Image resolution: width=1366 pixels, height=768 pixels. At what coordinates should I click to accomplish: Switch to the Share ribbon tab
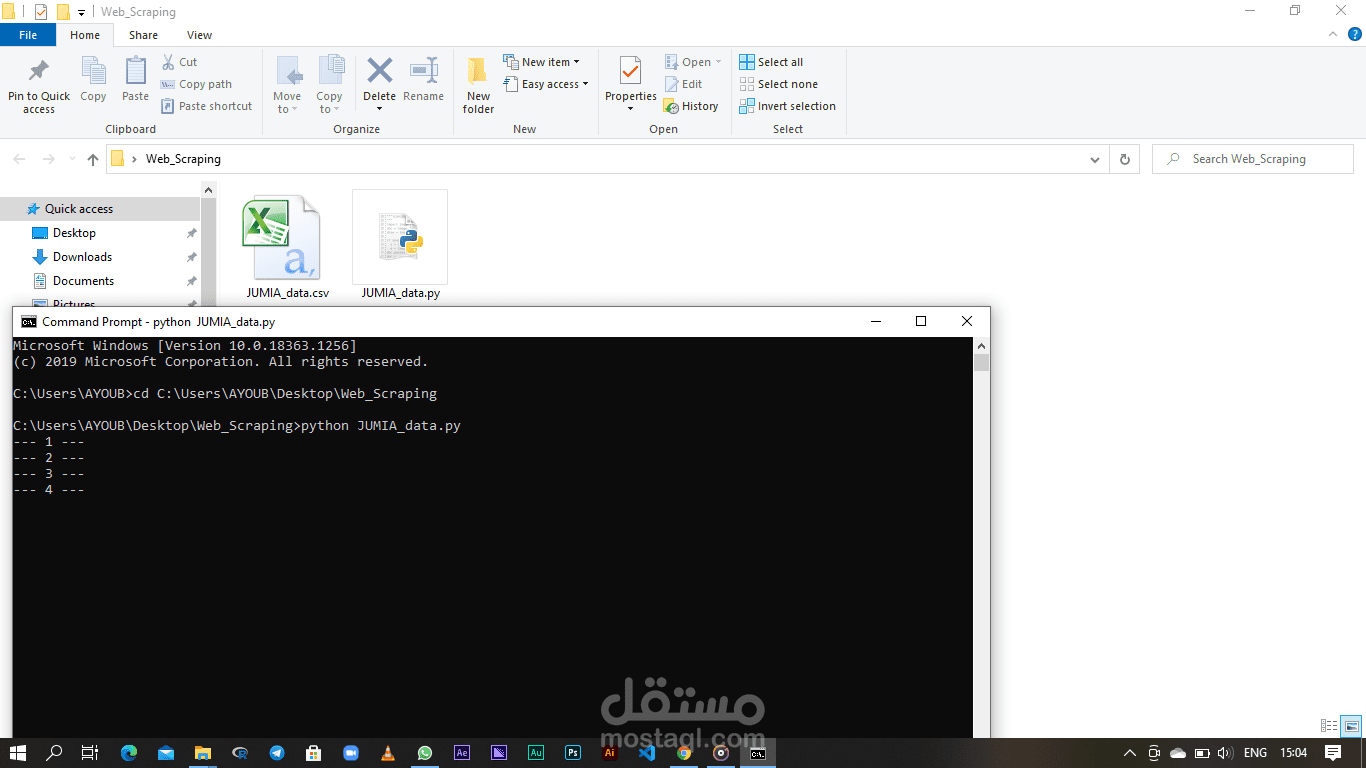tap(143, 35)
